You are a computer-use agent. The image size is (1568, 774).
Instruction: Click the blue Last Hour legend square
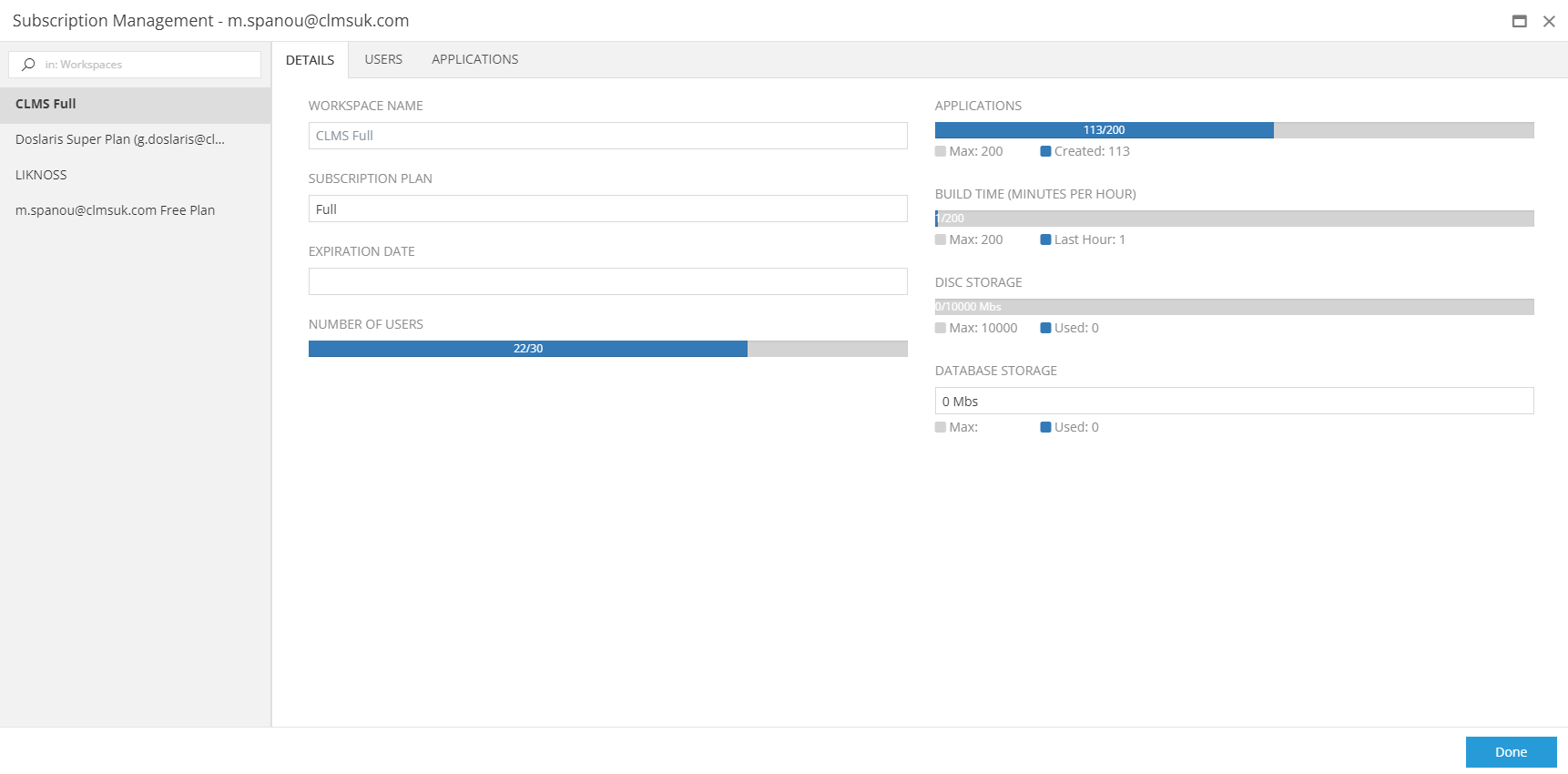1045,240
